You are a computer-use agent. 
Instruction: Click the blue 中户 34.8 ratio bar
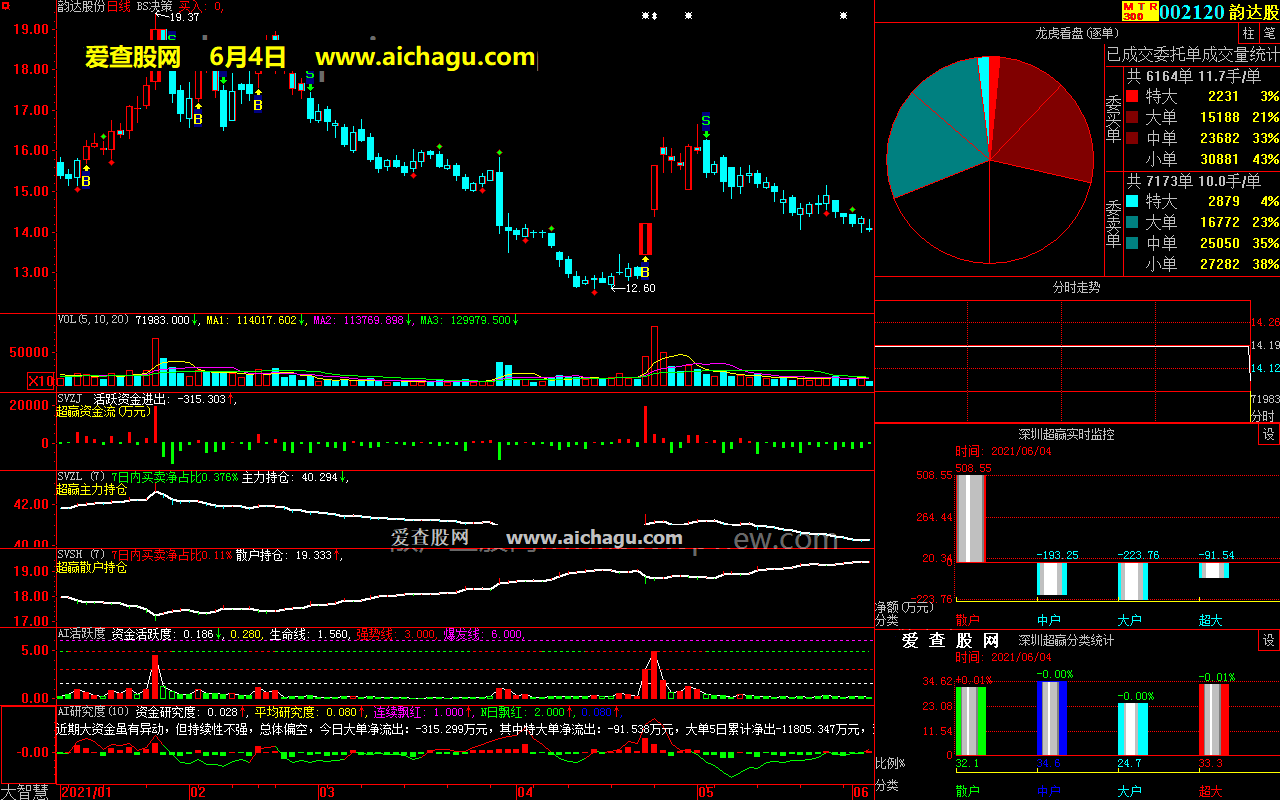coord(1052,718)
